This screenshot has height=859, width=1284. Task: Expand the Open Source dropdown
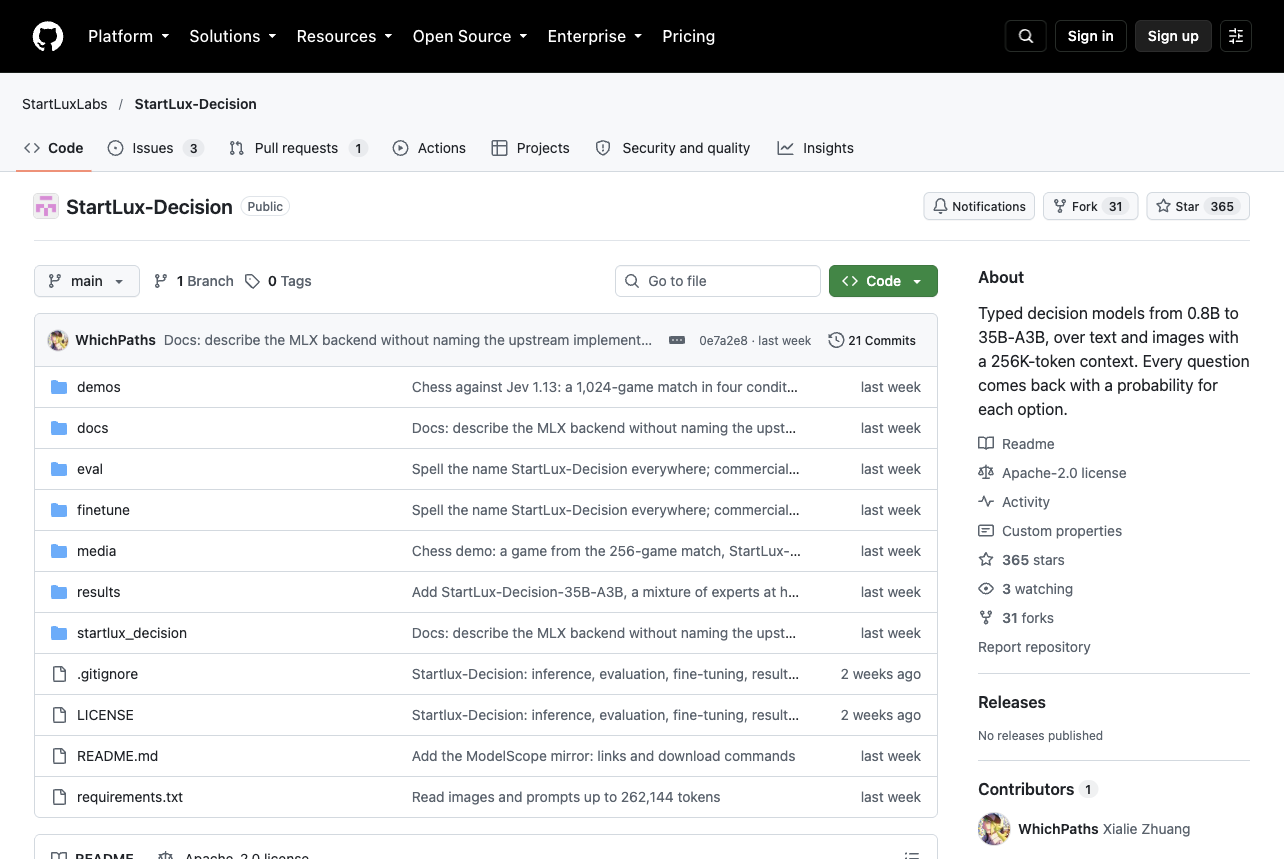470,36
